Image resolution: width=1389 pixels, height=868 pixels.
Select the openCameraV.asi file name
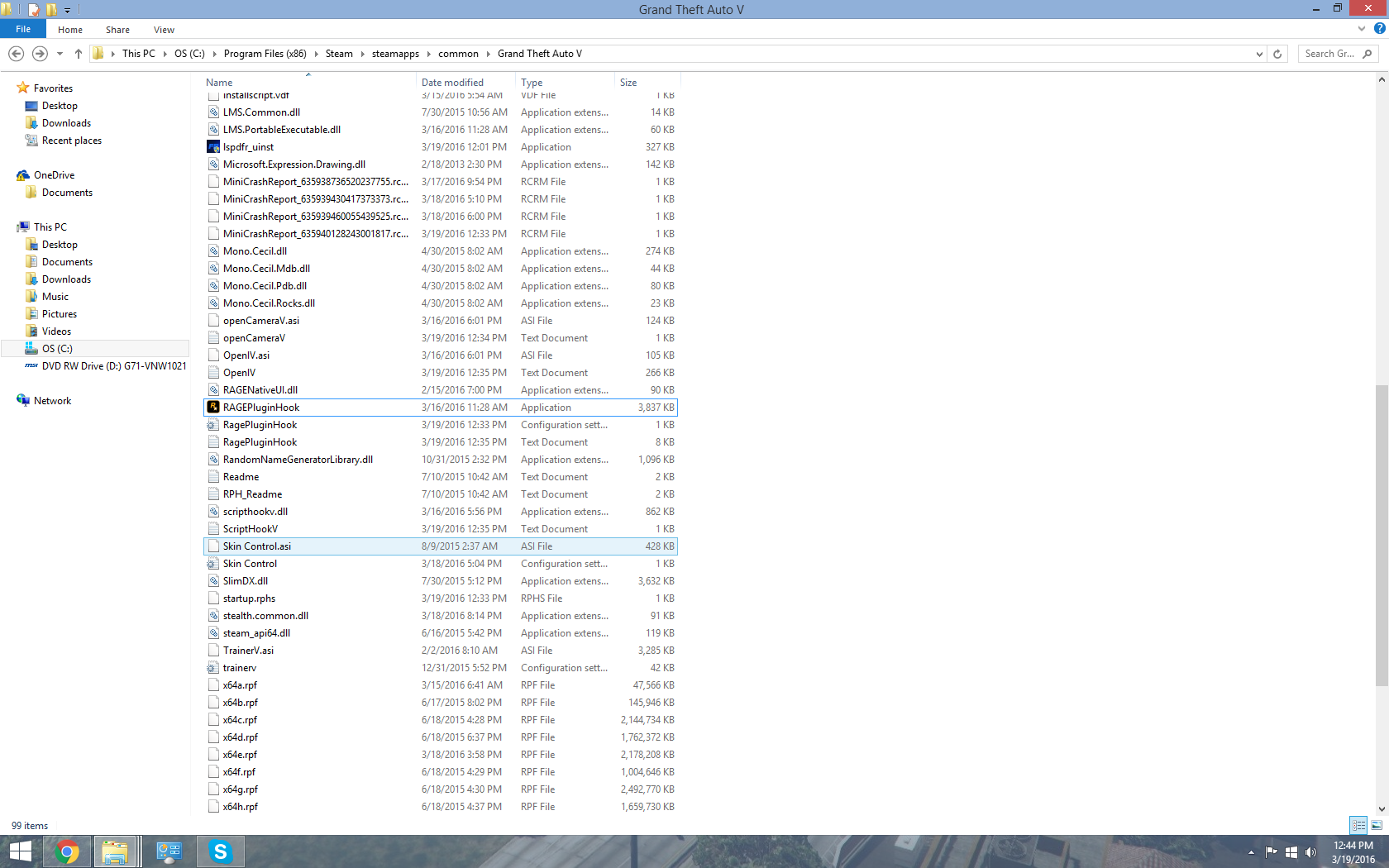261,321
